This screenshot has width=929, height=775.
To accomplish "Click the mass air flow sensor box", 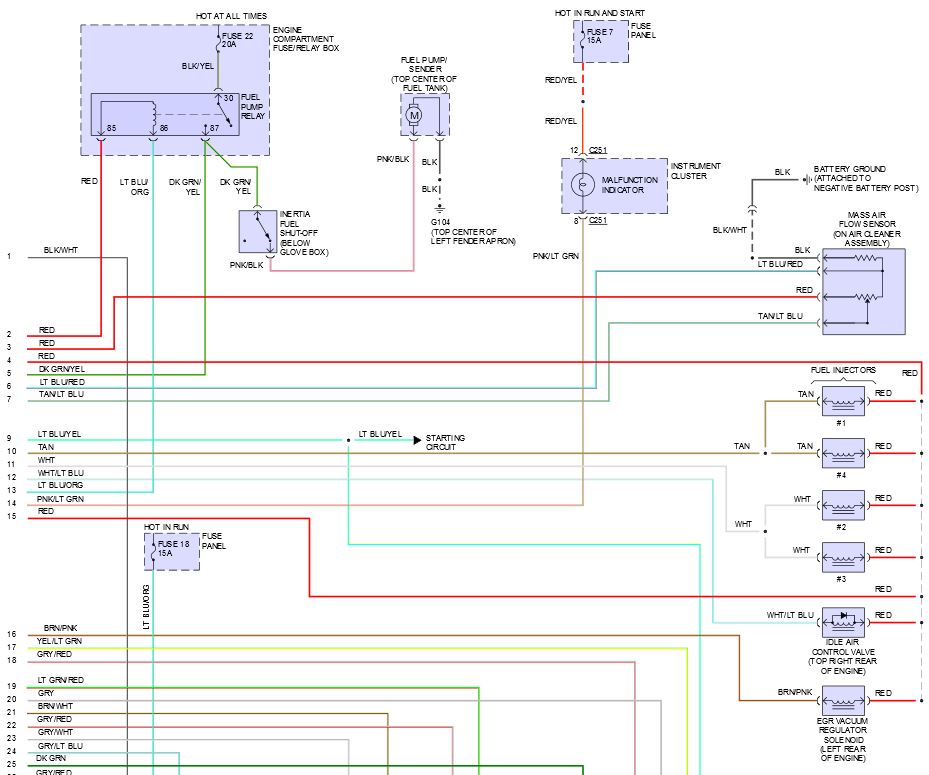I will tap(862, 291).
